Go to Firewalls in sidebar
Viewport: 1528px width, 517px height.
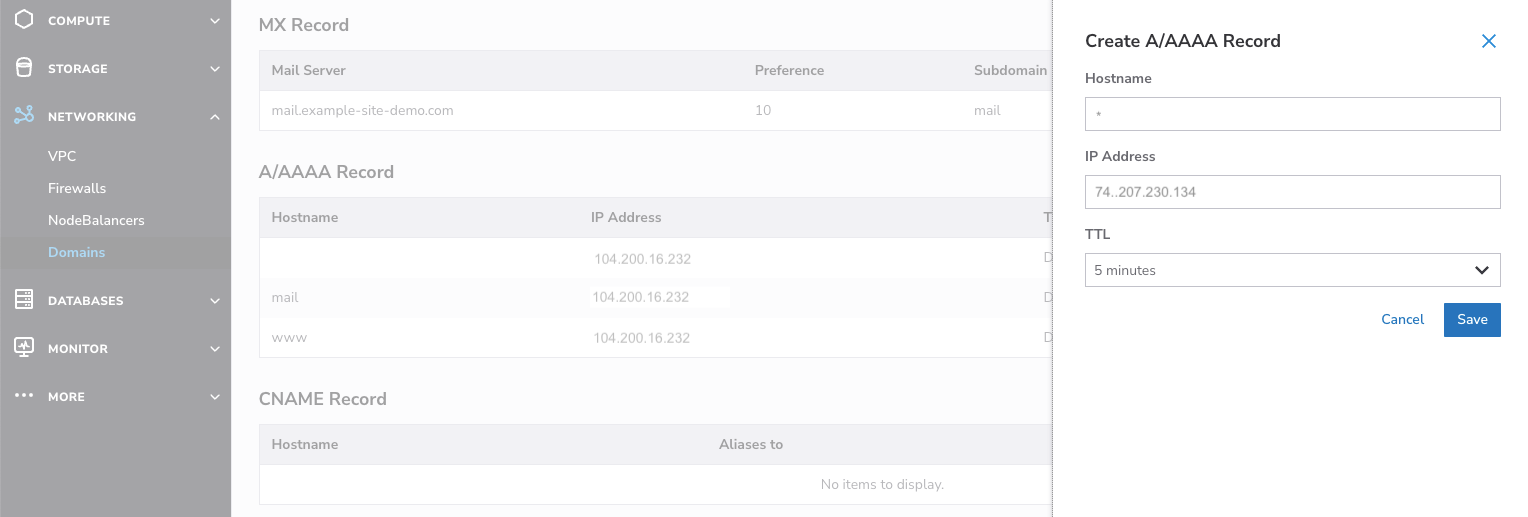77,188
